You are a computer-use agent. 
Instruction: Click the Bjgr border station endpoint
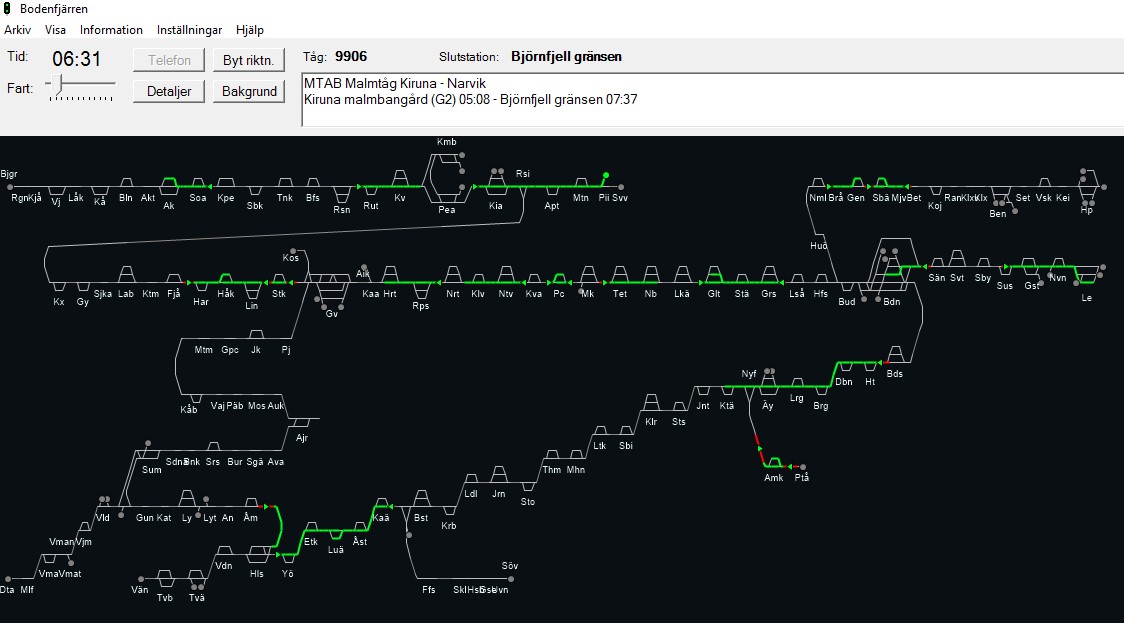coord(9,186)
